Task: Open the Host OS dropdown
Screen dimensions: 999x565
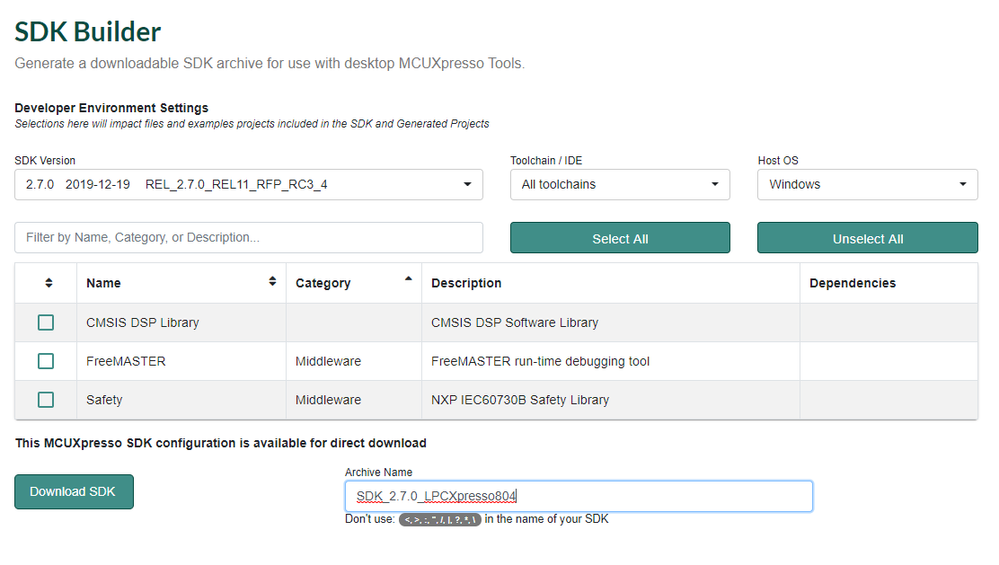Action: 867,185
